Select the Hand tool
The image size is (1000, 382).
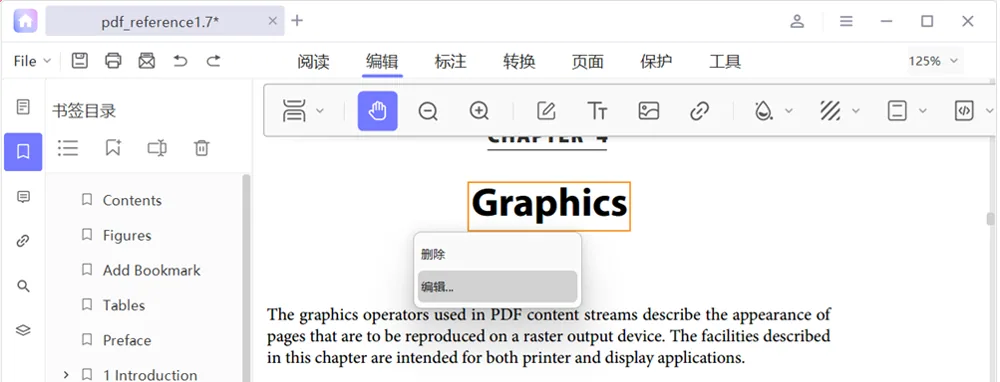coord(378,111)
